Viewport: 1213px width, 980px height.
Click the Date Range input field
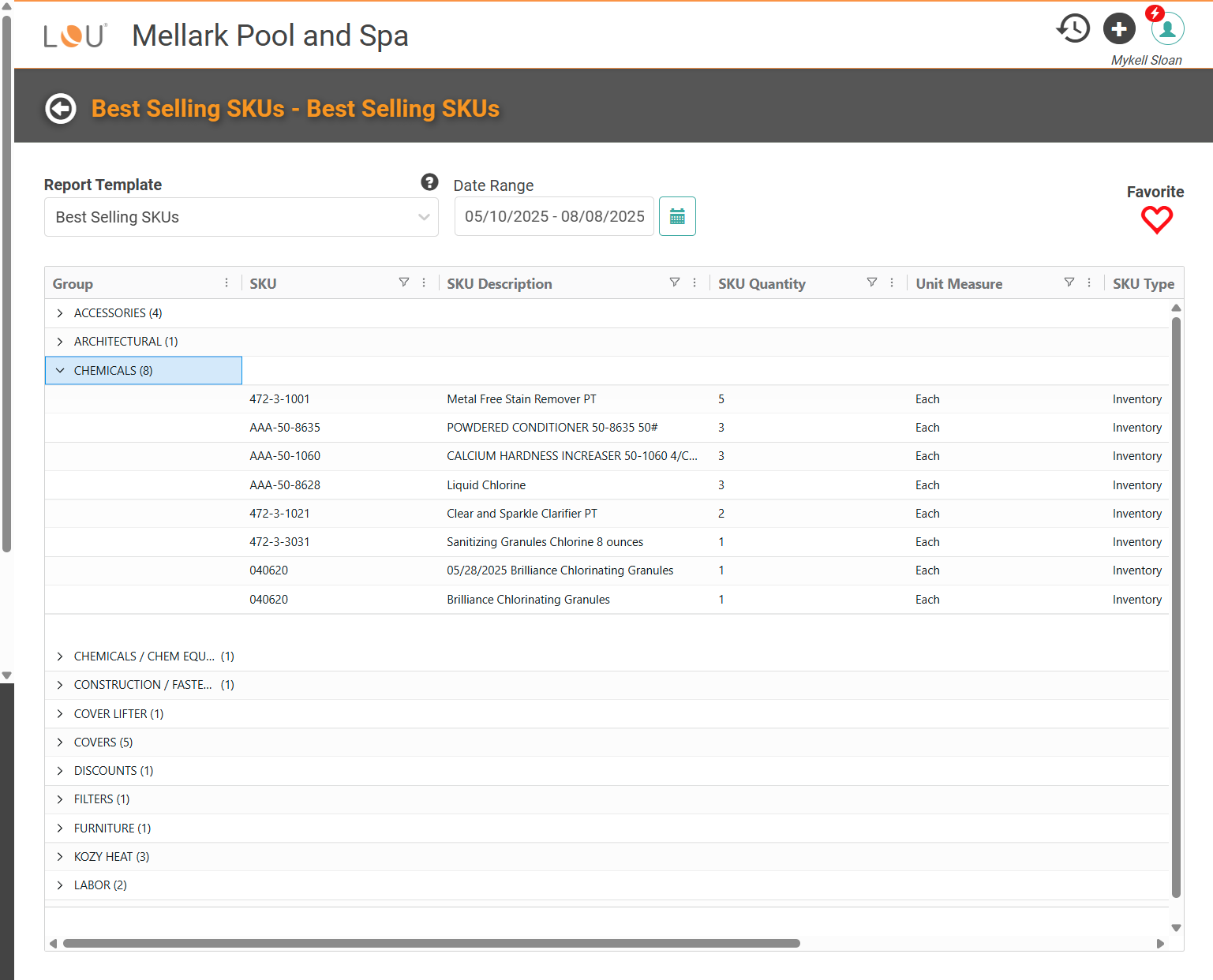click(554, 217)
